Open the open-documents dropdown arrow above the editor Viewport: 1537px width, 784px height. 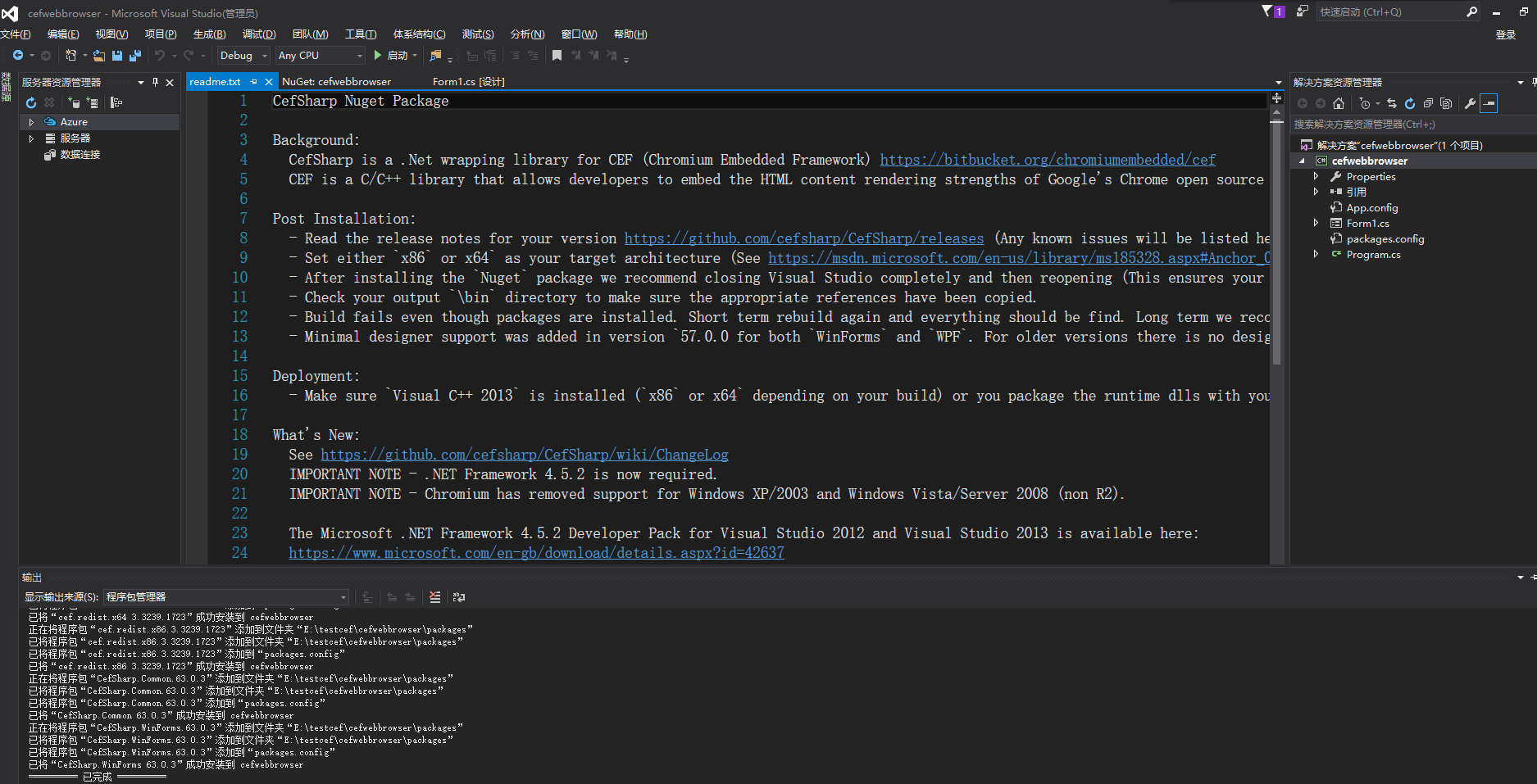coord(1278,82)
